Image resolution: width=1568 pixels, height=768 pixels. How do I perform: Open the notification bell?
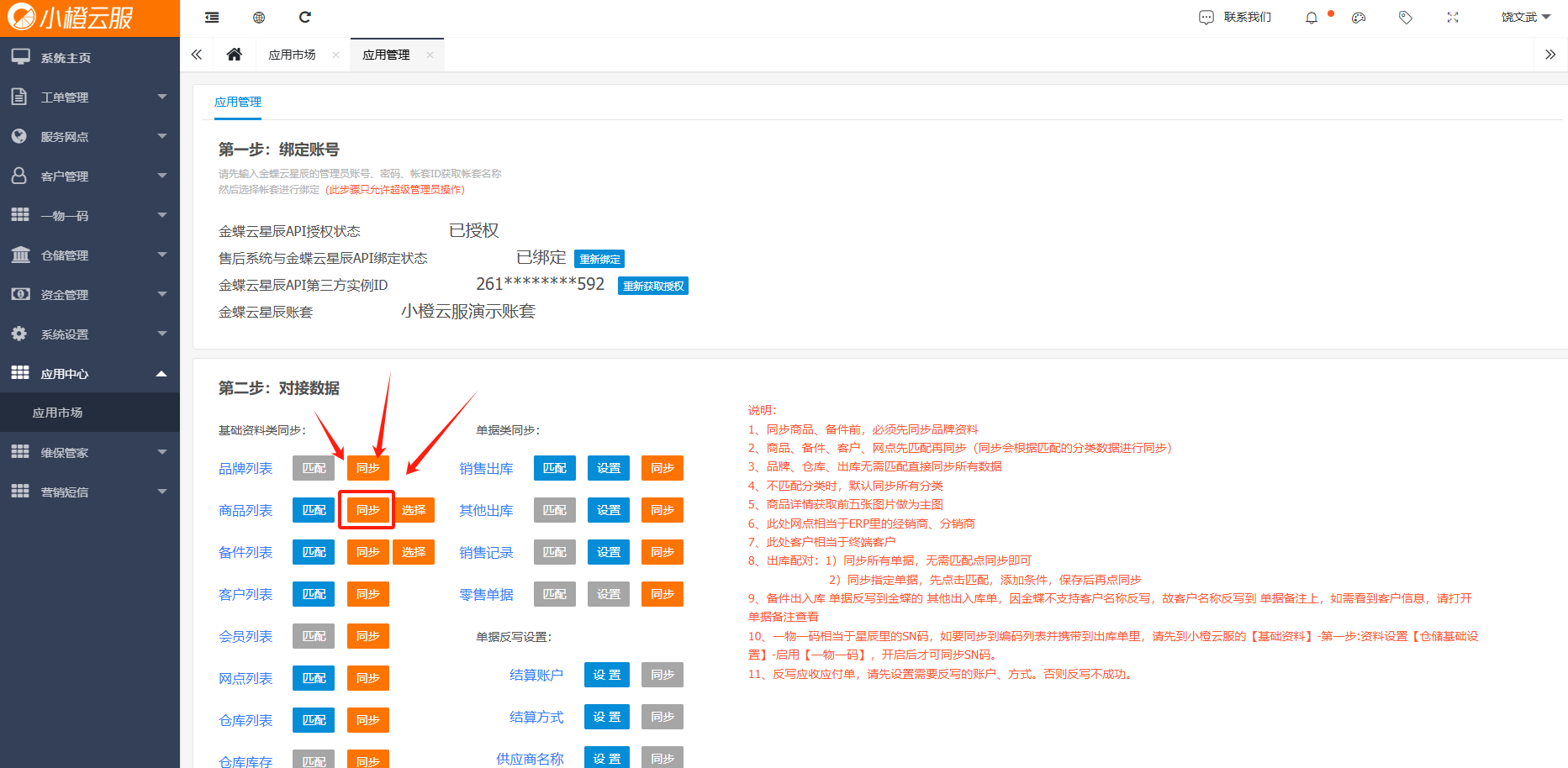pos(1312,18)
